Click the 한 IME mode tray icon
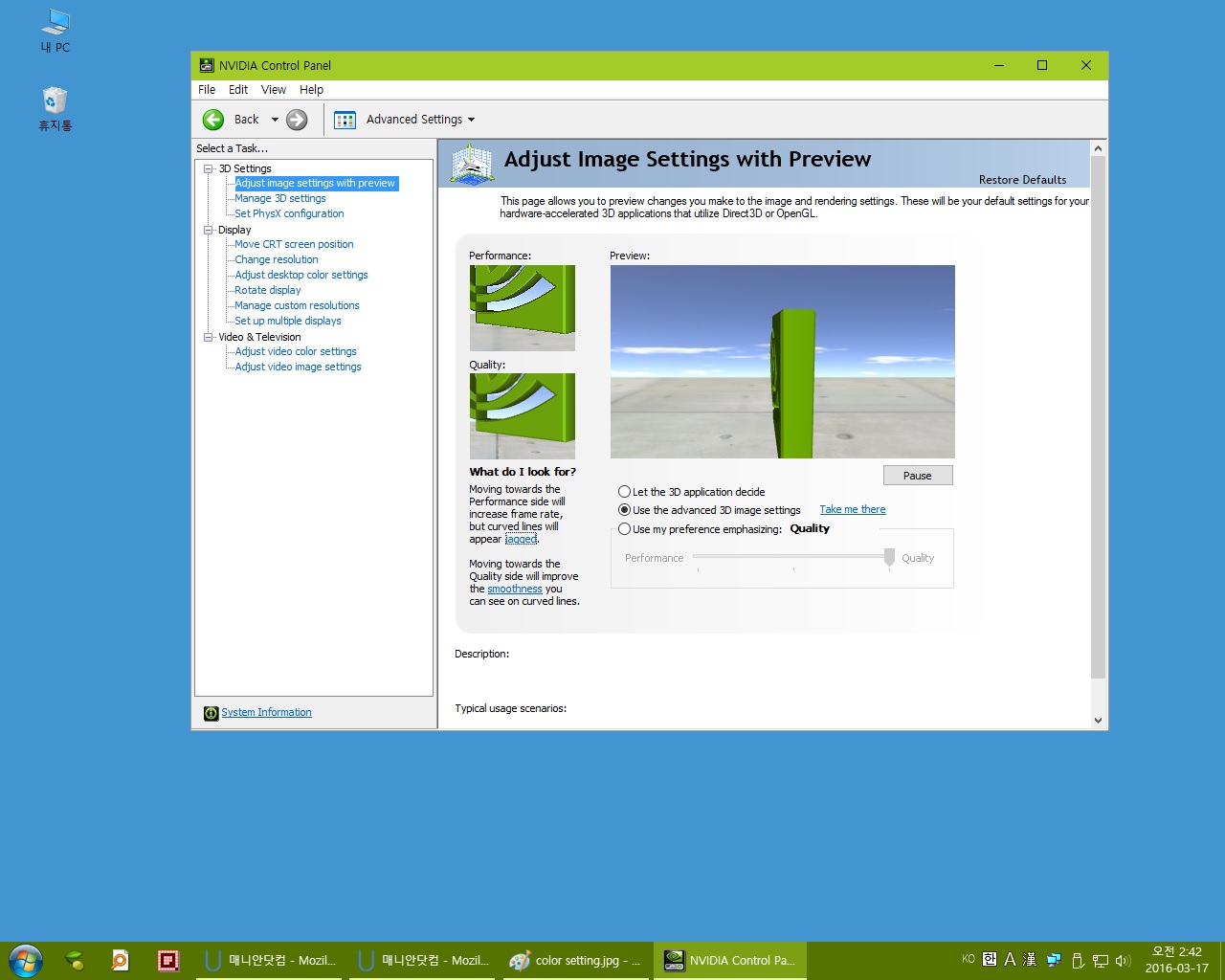This screenshot has width=1225, height=980. 990,959
